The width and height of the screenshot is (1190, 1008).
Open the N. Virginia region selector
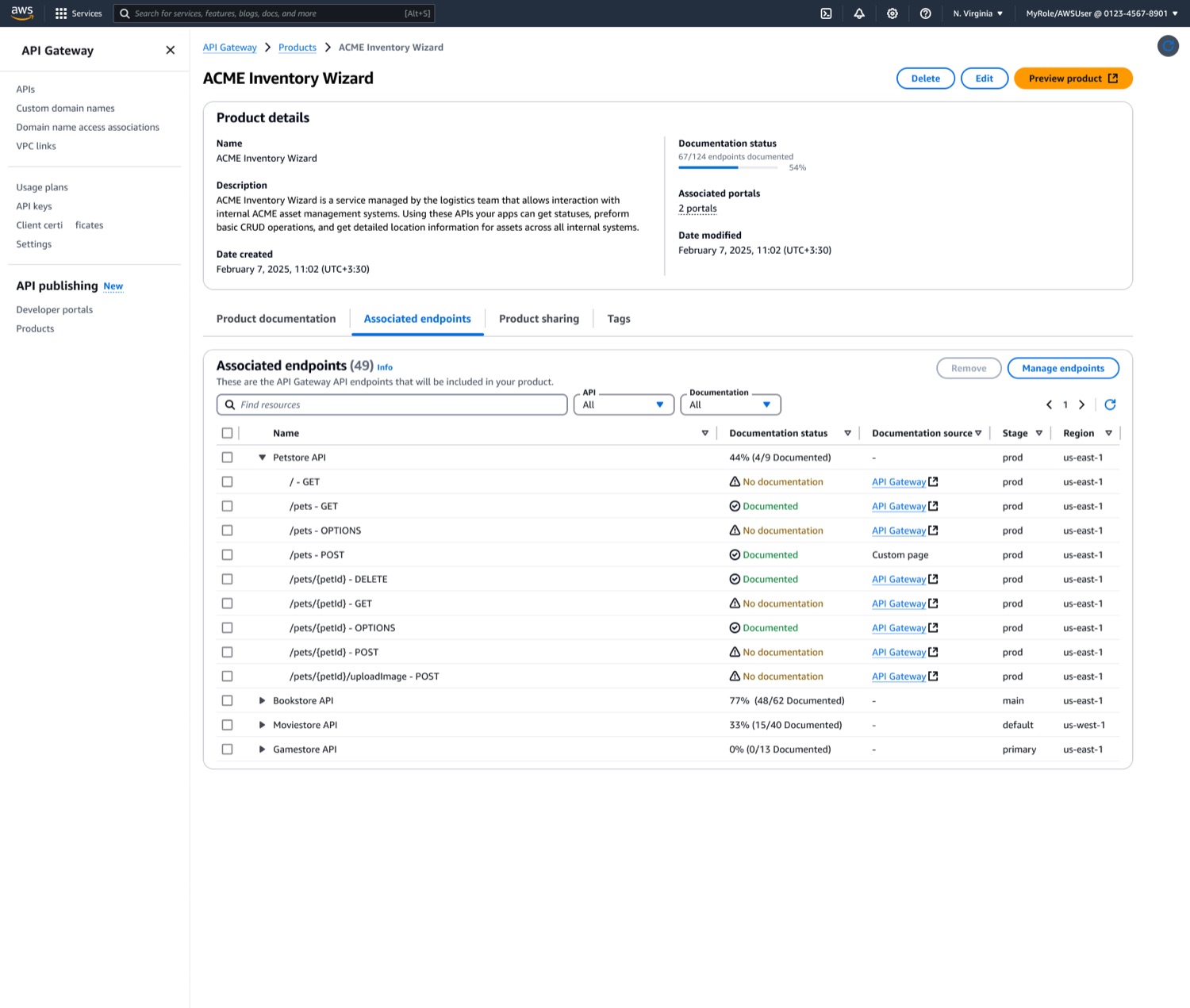(978, 13)
